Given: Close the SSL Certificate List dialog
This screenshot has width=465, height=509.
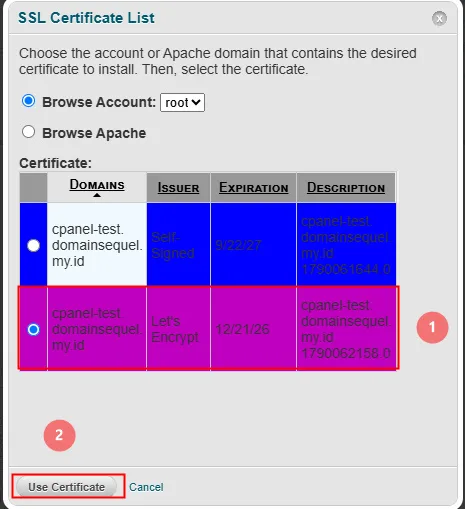Looking at the screenshot, I should 439,19.
